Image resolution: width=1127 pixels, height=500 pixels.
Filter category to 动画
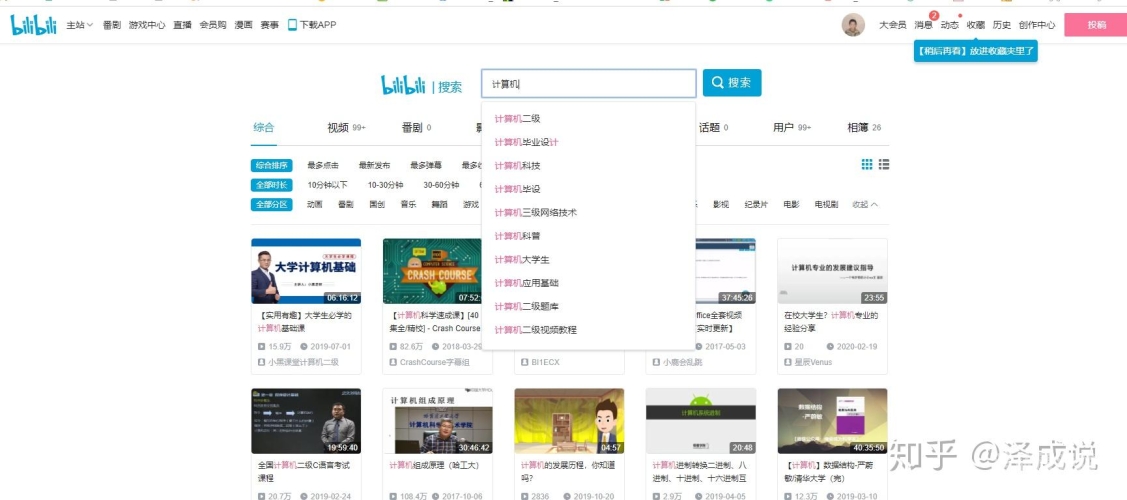click(315, 205)
